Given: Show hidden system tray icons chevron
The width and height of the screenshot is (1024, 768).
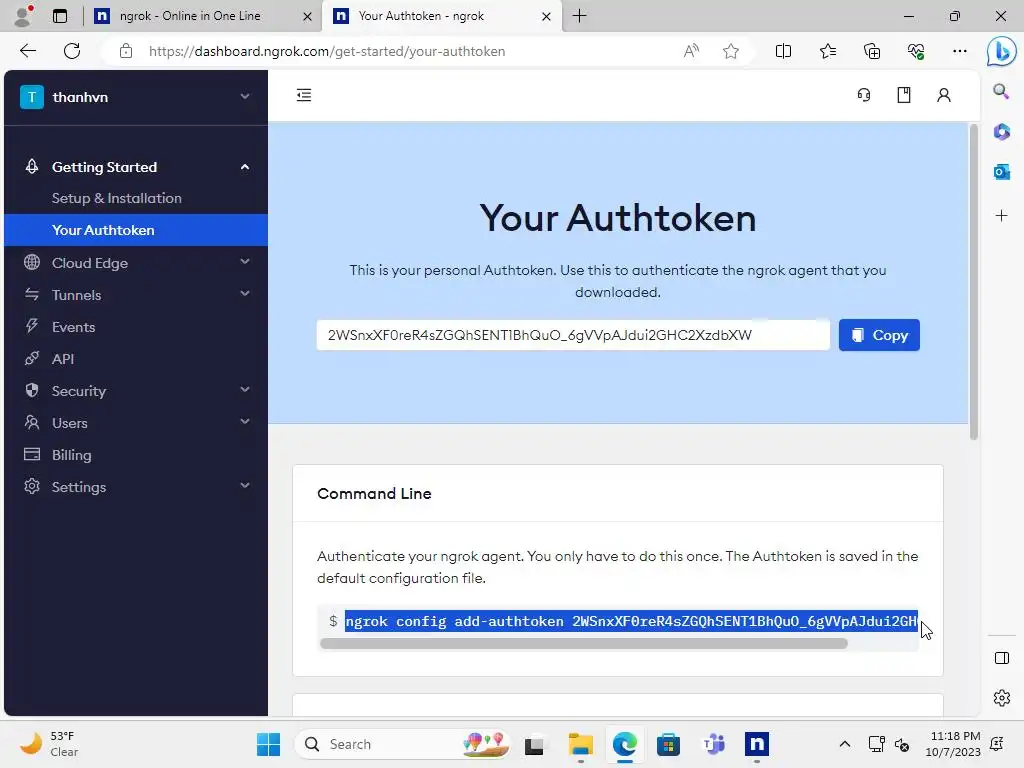Looking at the screenshot, I should pos(844,744).
